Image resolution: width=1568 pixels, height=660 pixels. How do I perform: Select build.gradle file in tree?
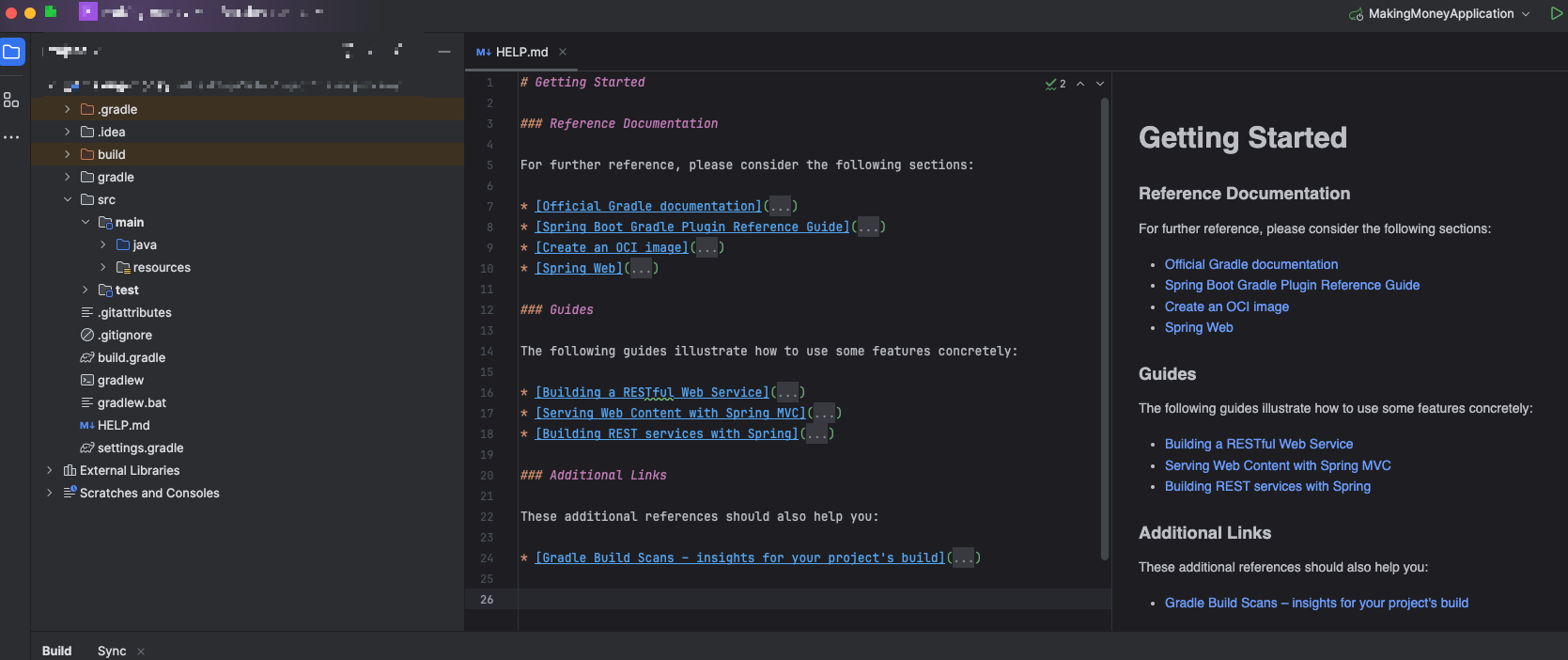pos(132,357)
